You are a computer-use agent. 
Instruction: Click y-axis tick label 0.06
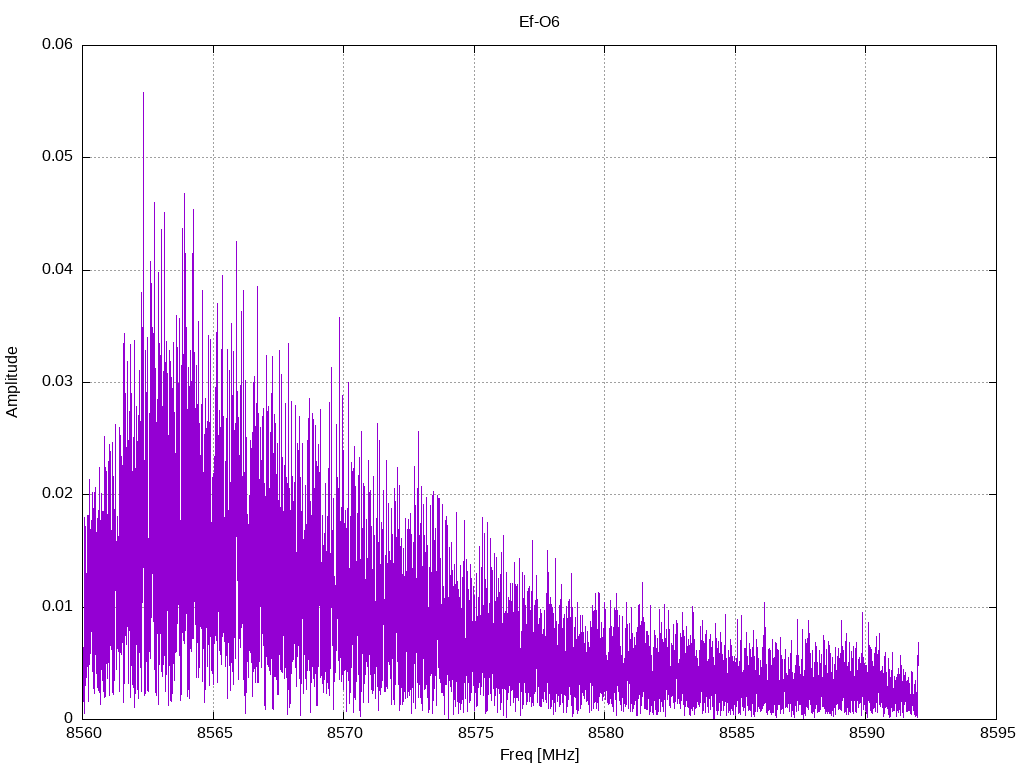point(57,44)
